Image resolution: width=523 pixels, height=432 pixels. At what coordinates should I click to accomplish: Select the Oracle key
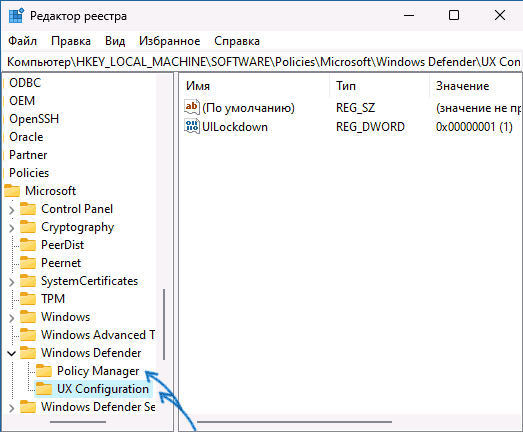(x=26, y=137)
